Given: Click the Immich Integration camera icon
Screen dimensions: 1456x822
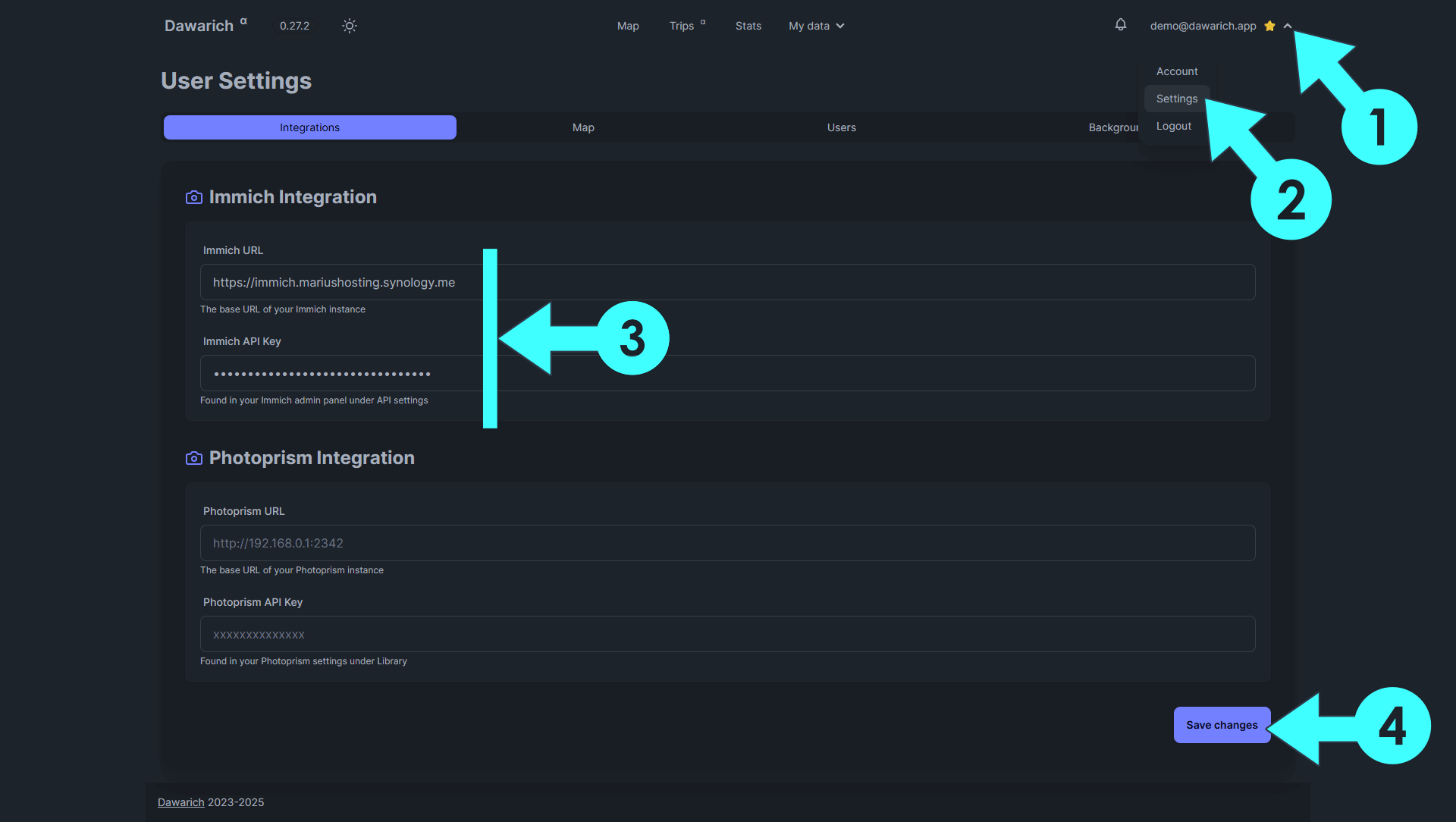Looking at the screenshot, I should [194, 197].
